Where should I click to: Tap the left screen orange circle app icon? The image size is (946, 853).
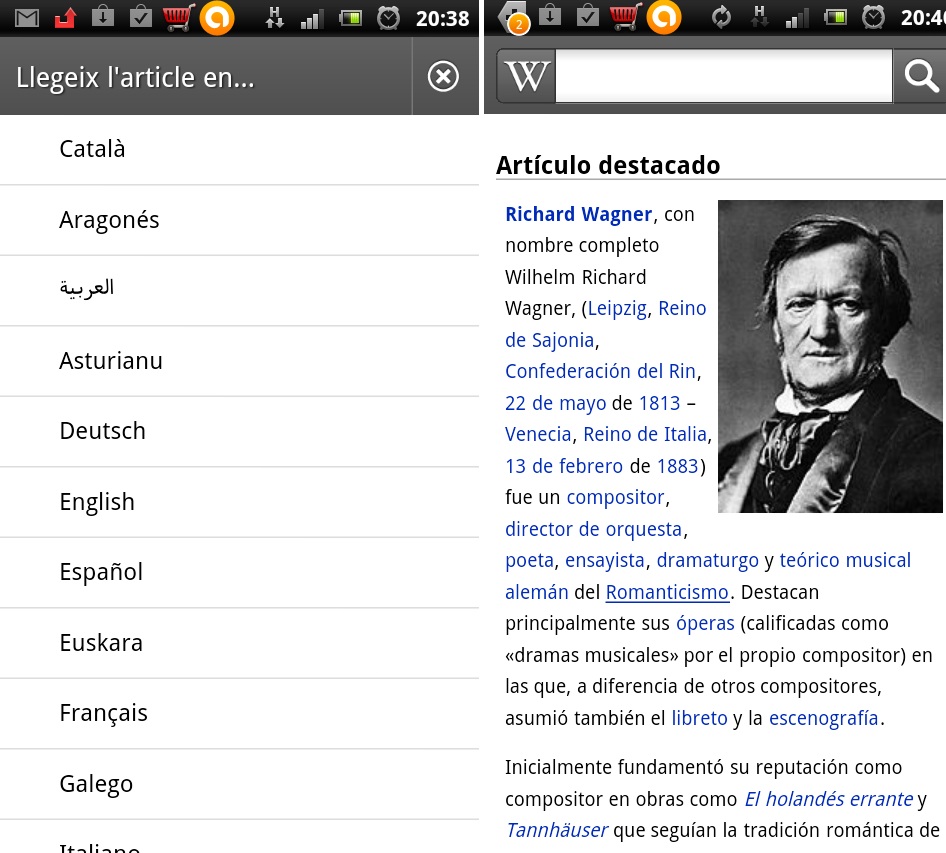tap(217, 18)
